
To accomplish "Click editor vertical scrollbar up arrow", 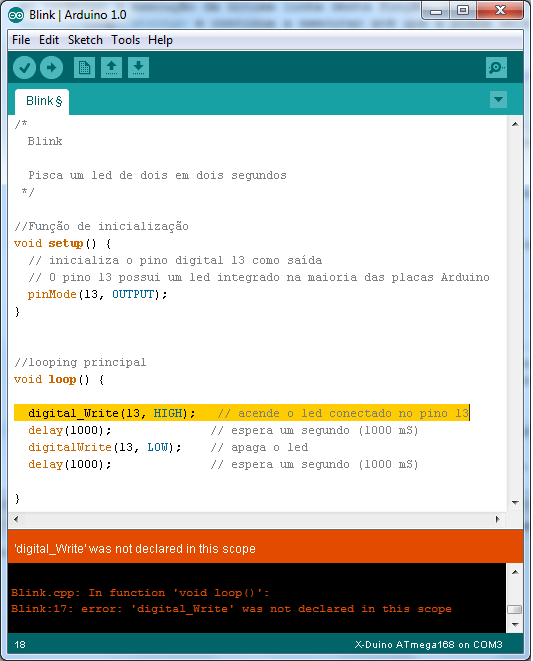I will 515,124.
